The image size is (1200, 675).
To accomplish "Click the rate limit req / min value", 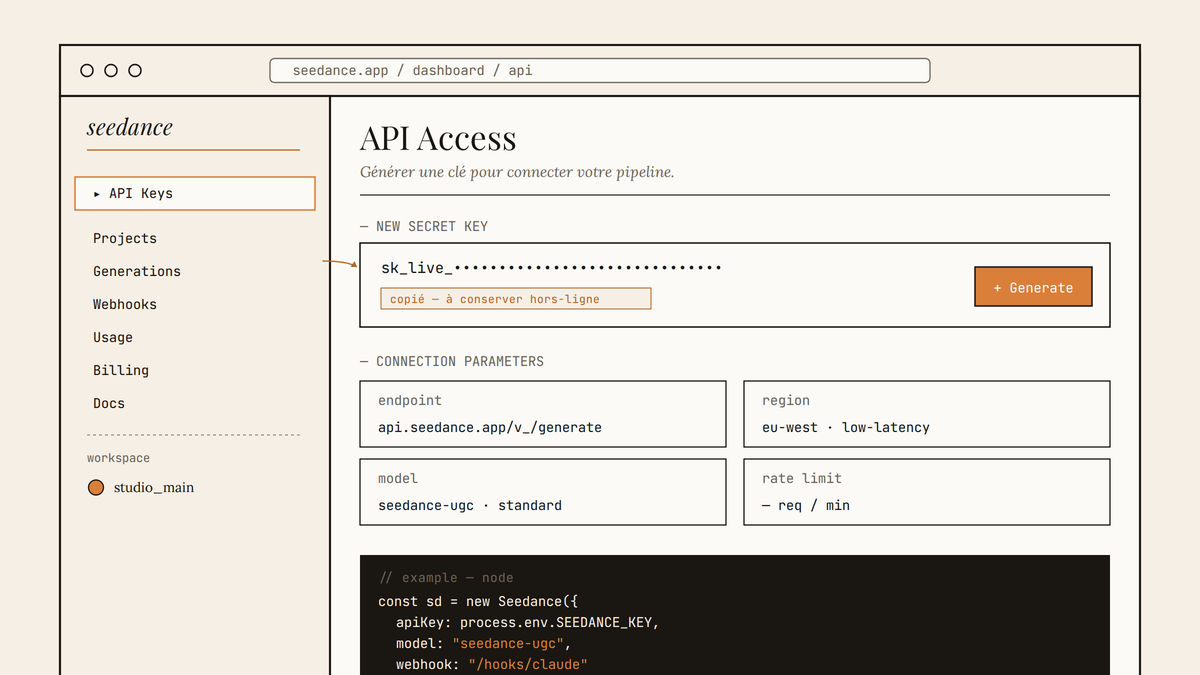I will 806,505.
